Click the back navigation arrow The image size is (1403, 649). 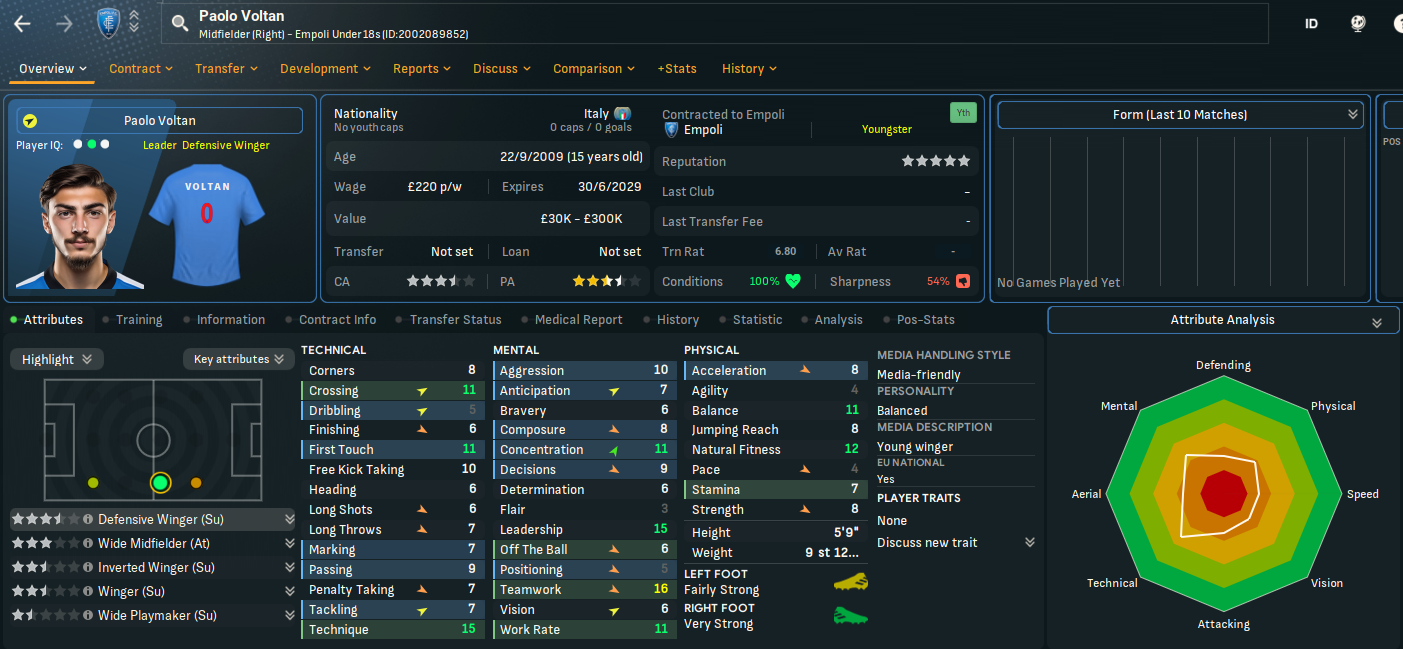click(22, 24)
